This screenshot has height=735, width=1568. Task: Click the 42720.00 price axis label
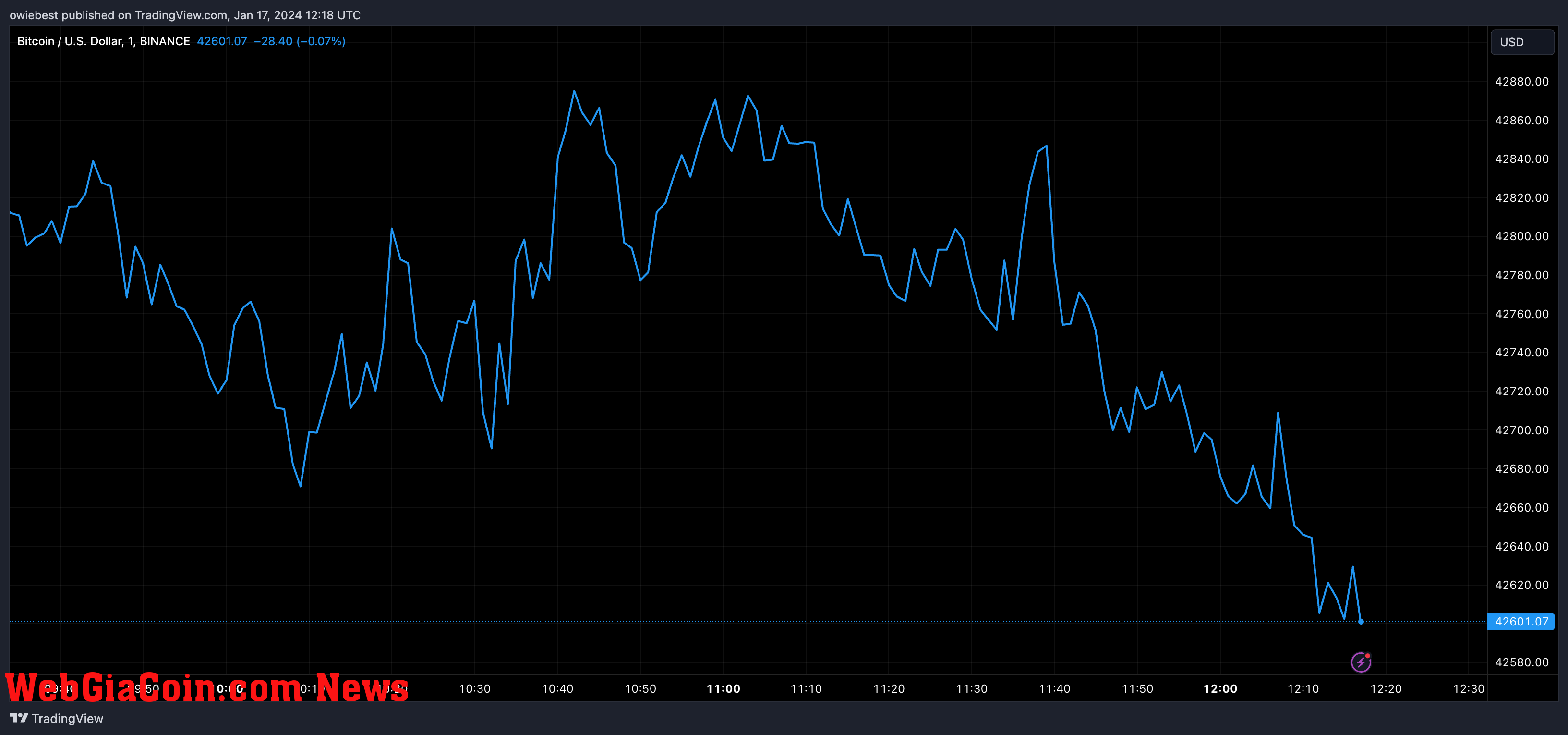1522,392
